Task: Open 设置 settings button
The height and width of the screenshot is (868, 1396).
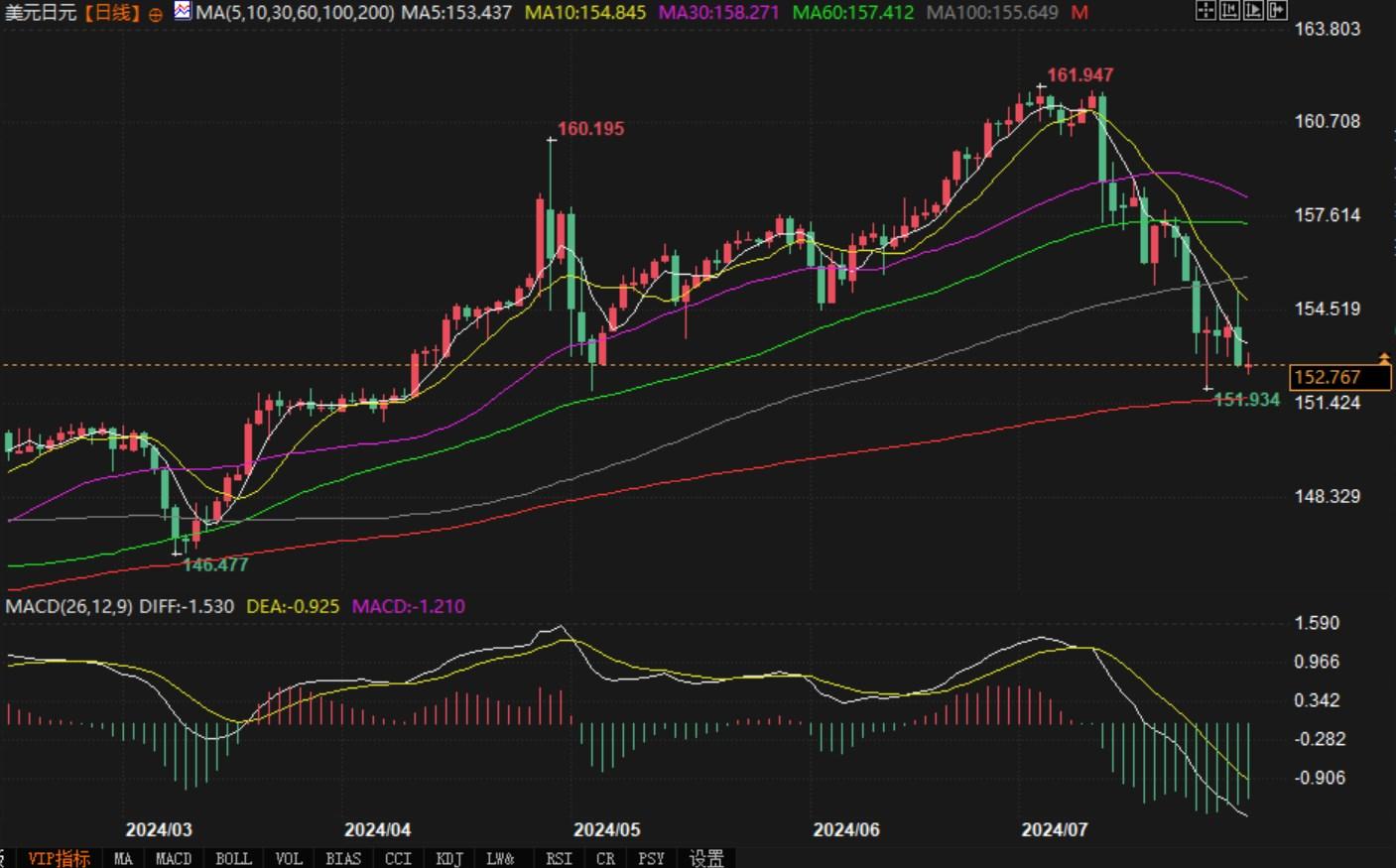Action: pos(706,858)
